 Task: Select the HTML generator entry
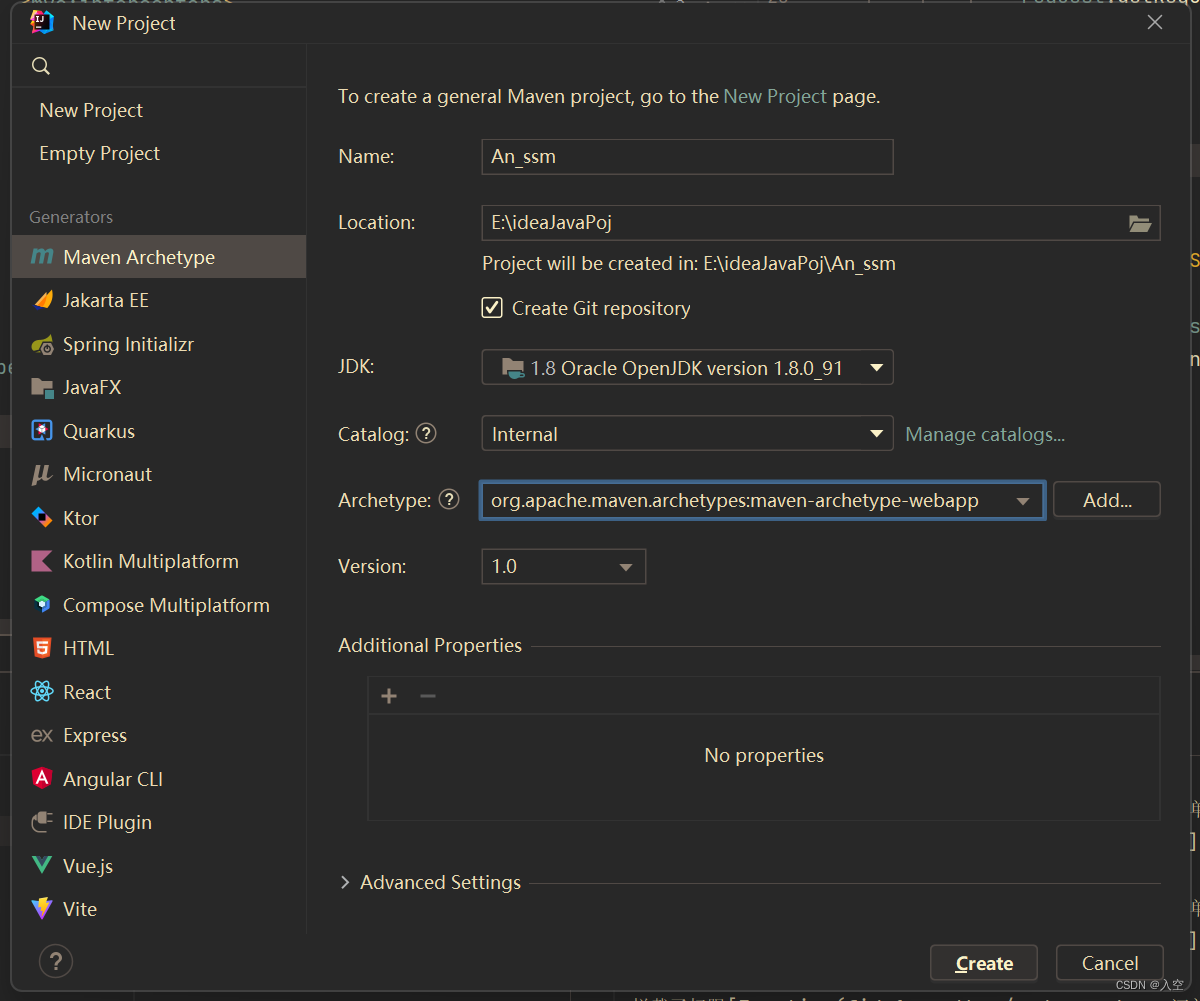pyautogui.click(x=159, y=648)
